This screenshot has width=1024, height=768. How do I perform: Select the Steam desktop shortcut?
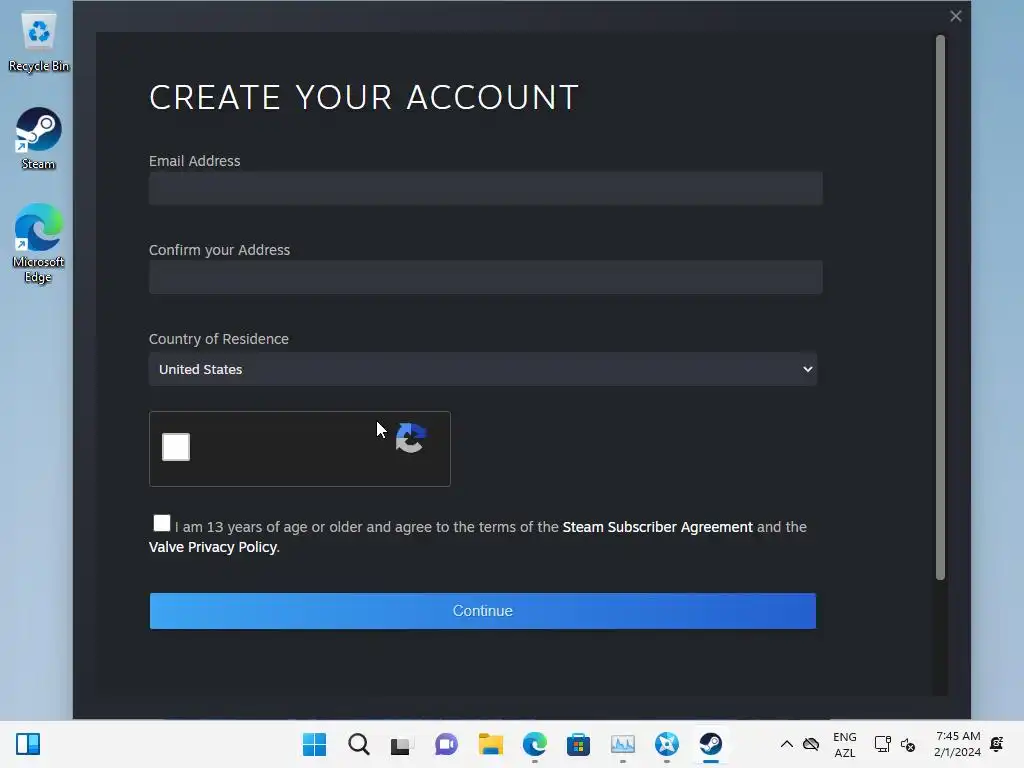(39, 139)
